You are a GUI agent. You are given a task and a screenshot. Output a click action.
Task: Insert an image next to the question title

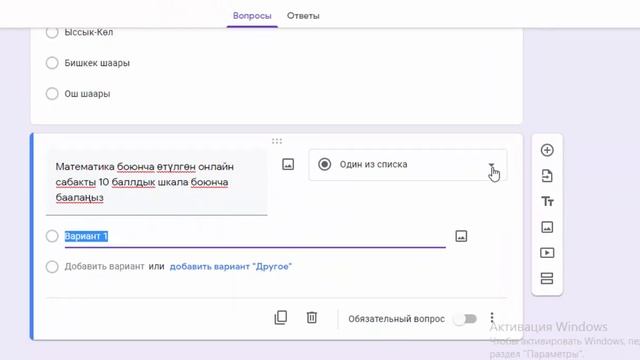288,164
